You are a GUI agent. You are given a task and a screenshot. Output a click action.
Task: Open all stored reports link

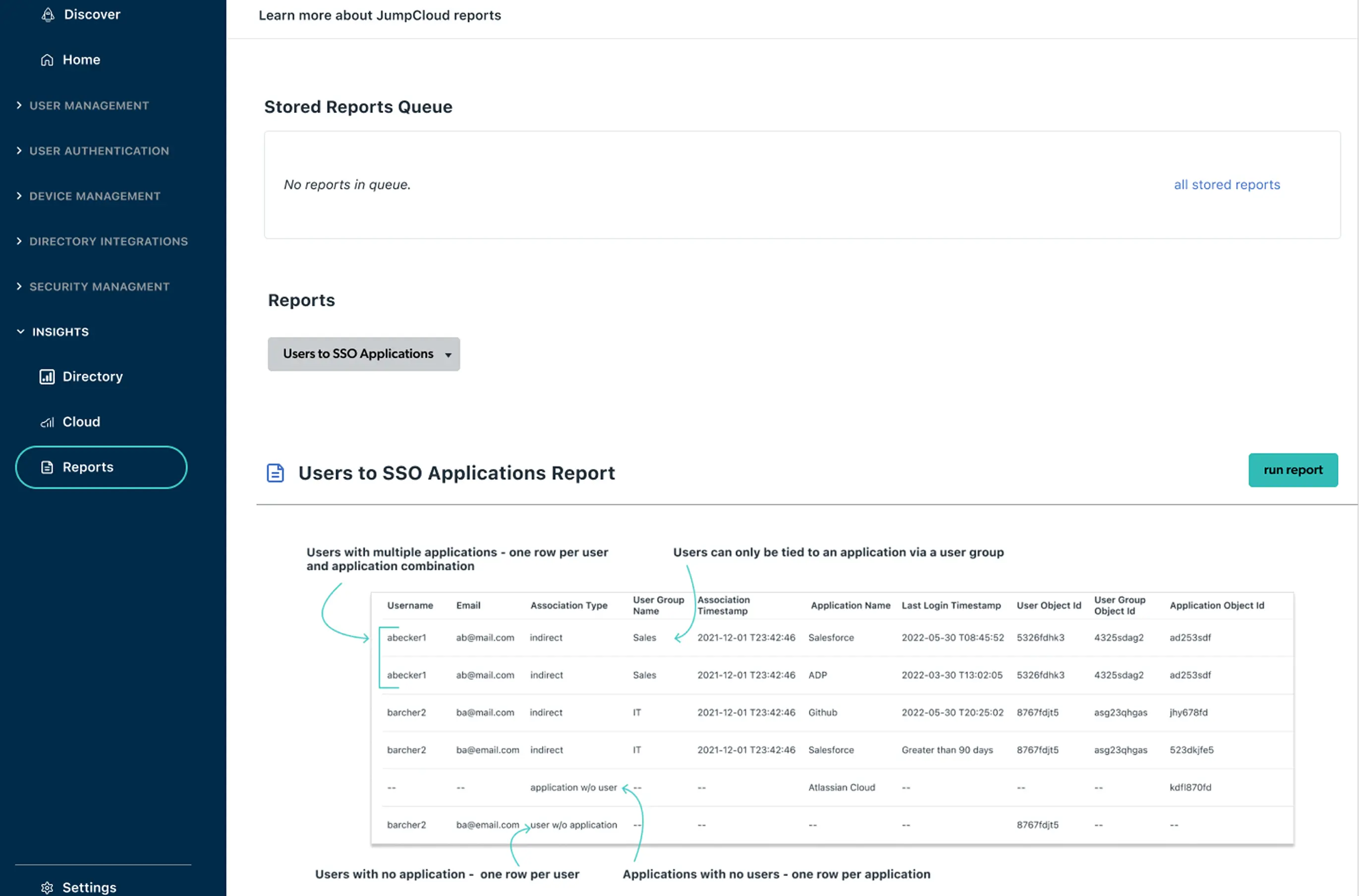[1226, 184]
